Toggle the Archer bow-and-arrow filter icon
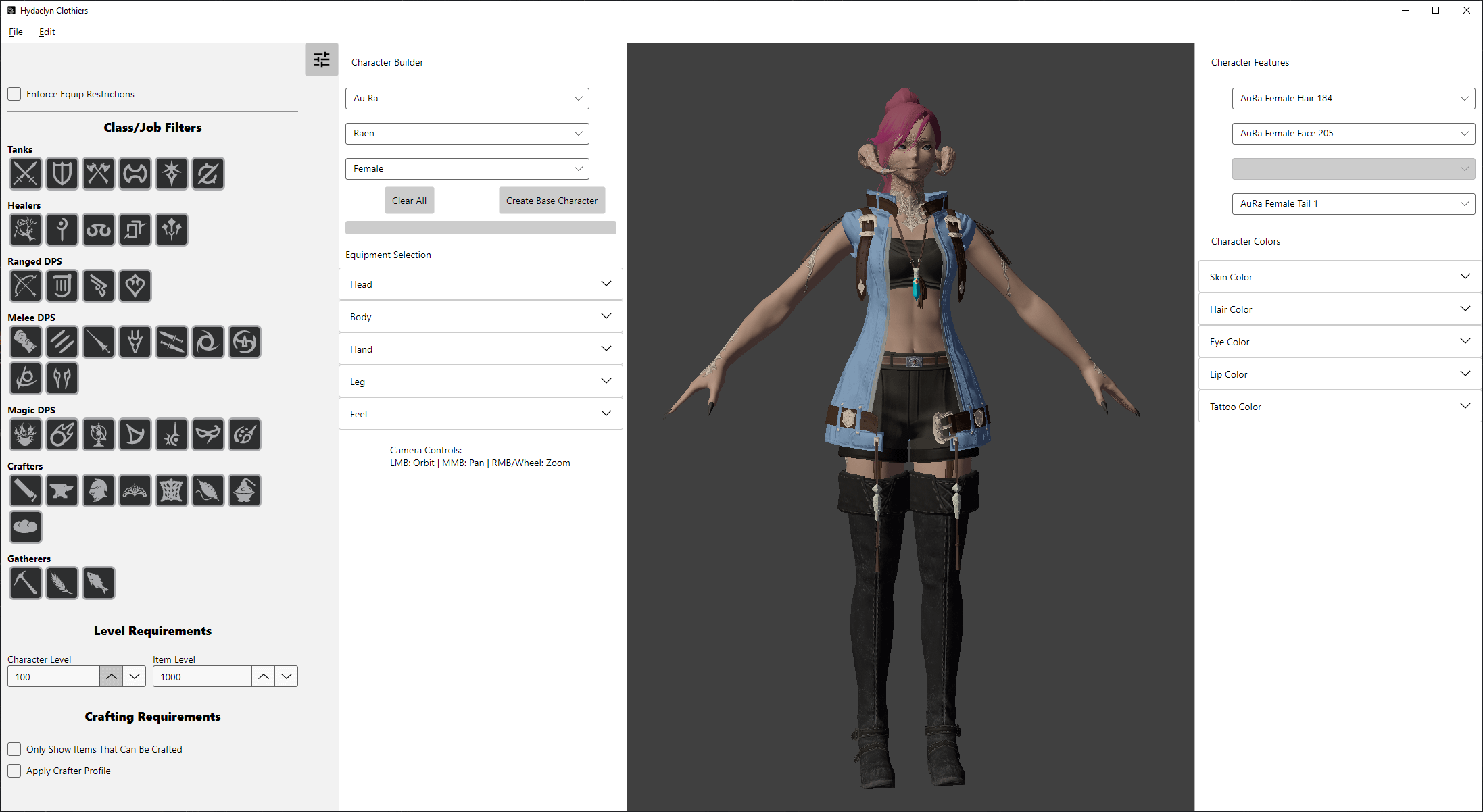 tap(26, 286)
